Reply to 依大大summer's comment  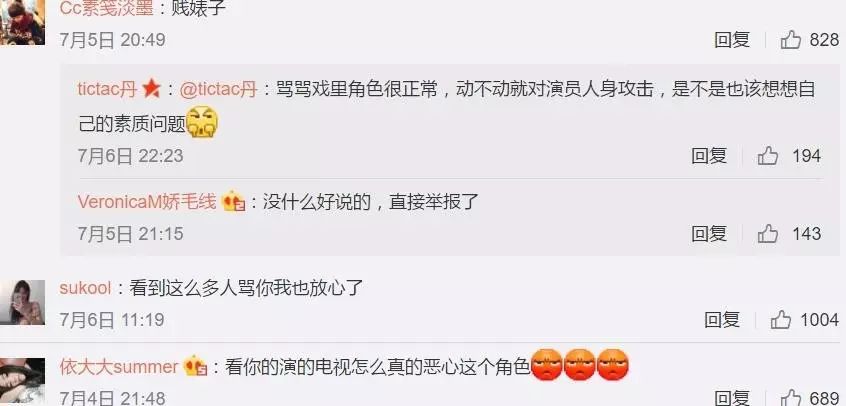(732, 398)
